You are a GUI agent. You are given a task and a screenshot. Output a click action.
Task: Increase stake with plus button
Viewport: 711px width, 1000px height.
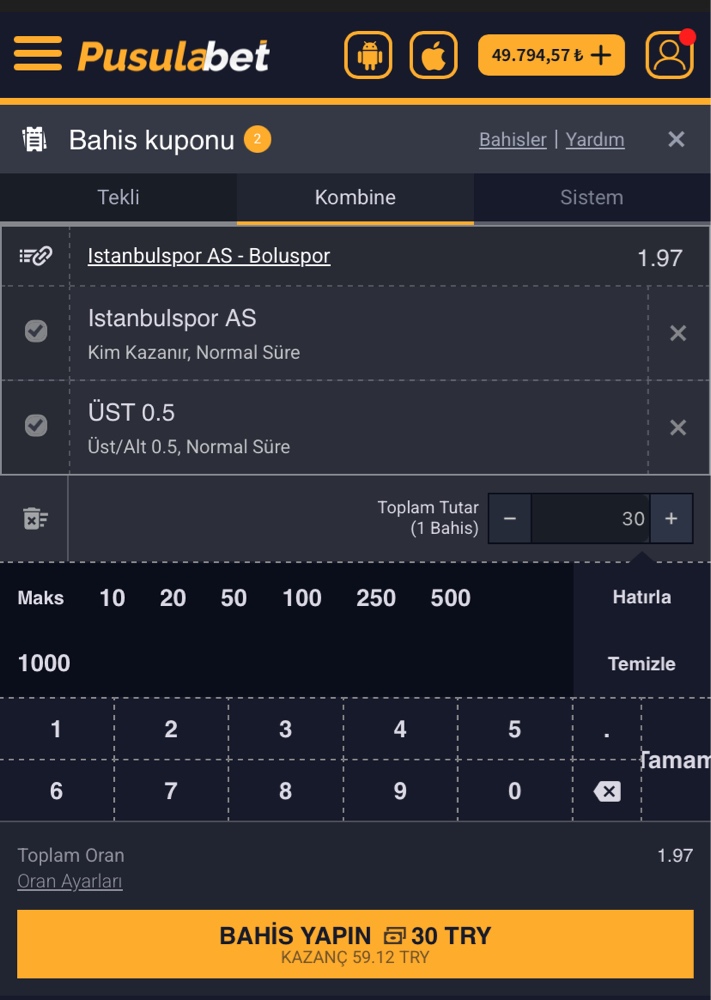pos(671,518)
